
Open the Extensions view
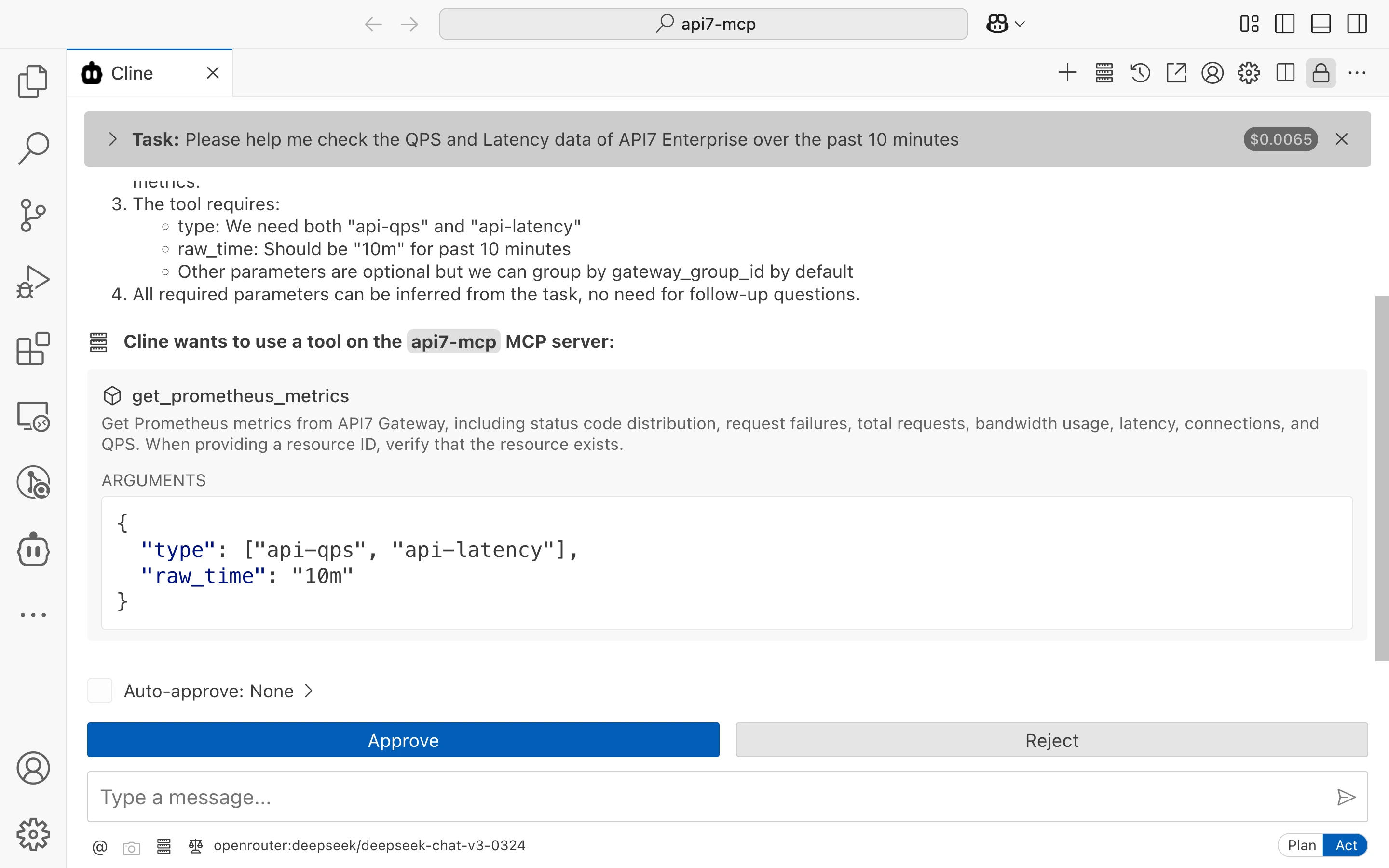pyautogui.click(x=33, y=349)
